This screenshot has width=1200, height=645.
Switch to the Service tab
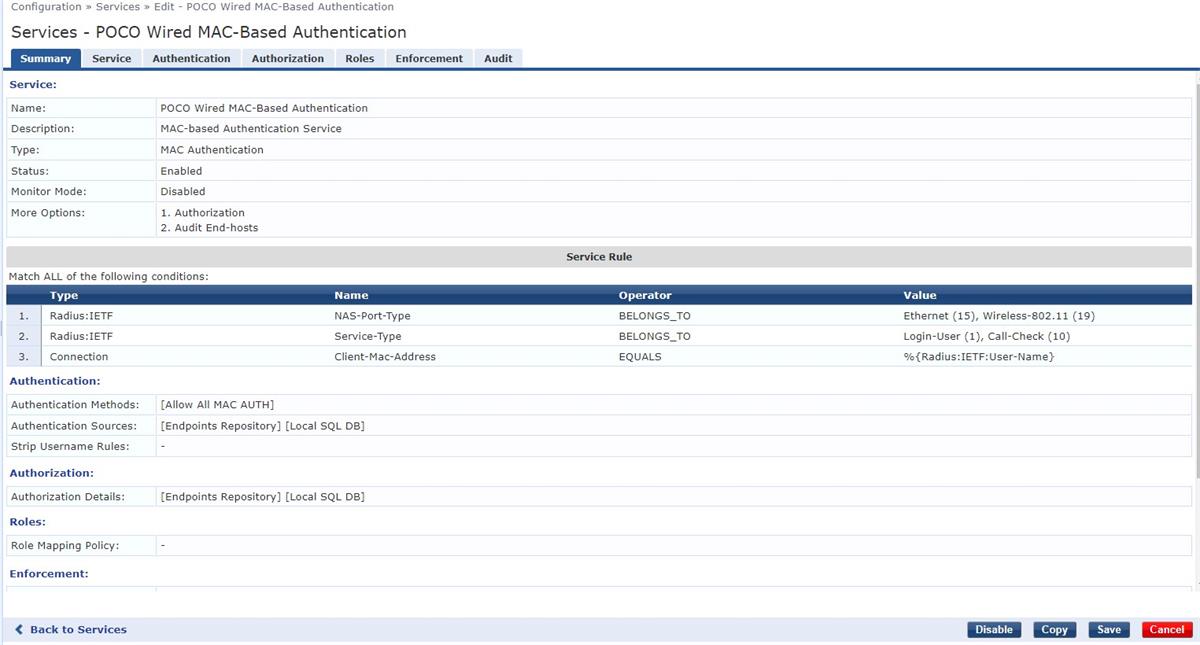coord(112,58)
